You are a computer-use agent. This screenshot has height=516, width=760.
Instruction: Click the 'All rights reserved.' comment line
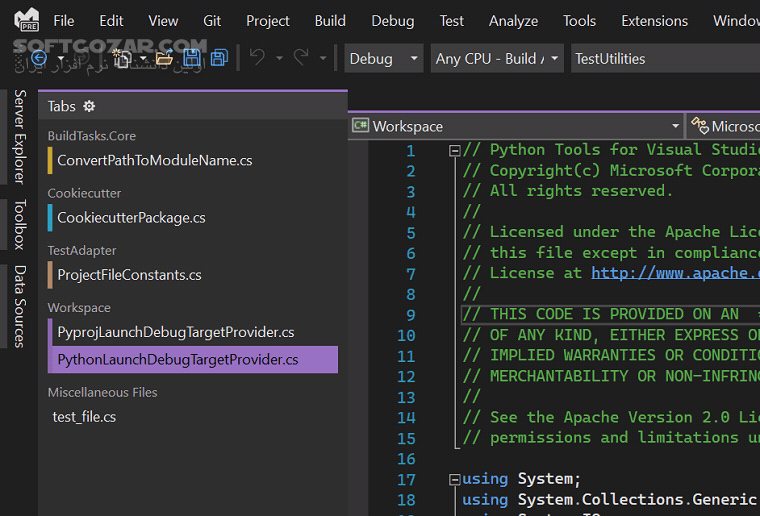(x=568, y=191)
